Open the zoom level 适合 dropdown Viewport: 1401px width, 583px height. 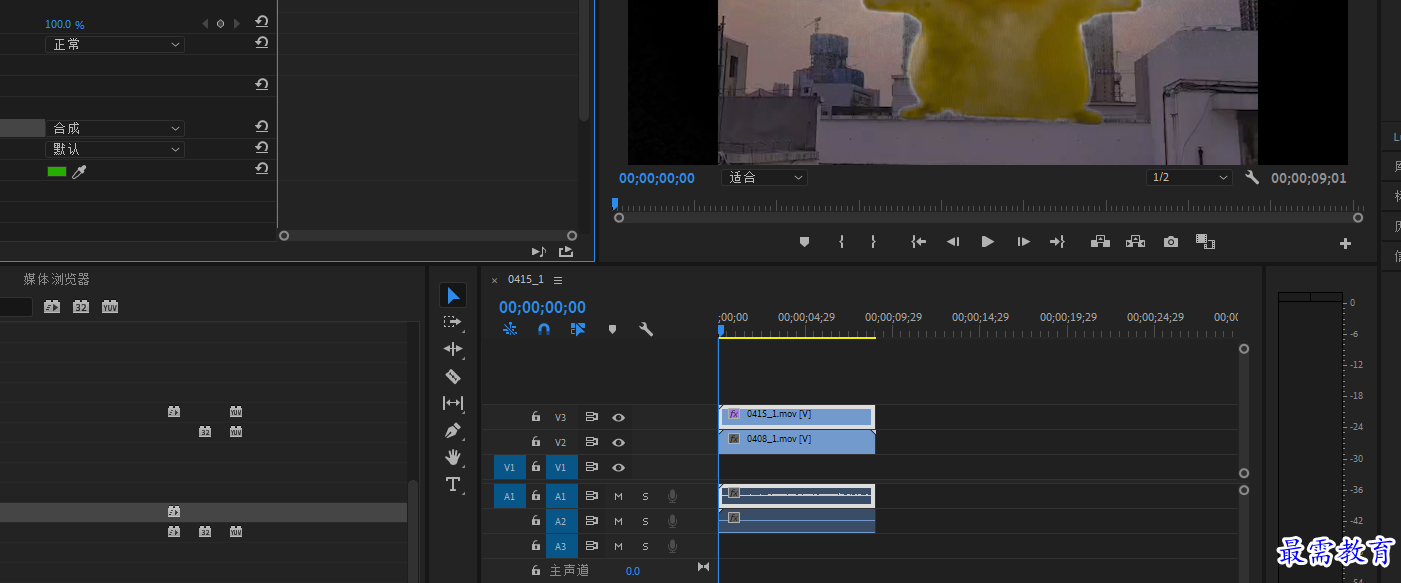[x=764, y=177]
